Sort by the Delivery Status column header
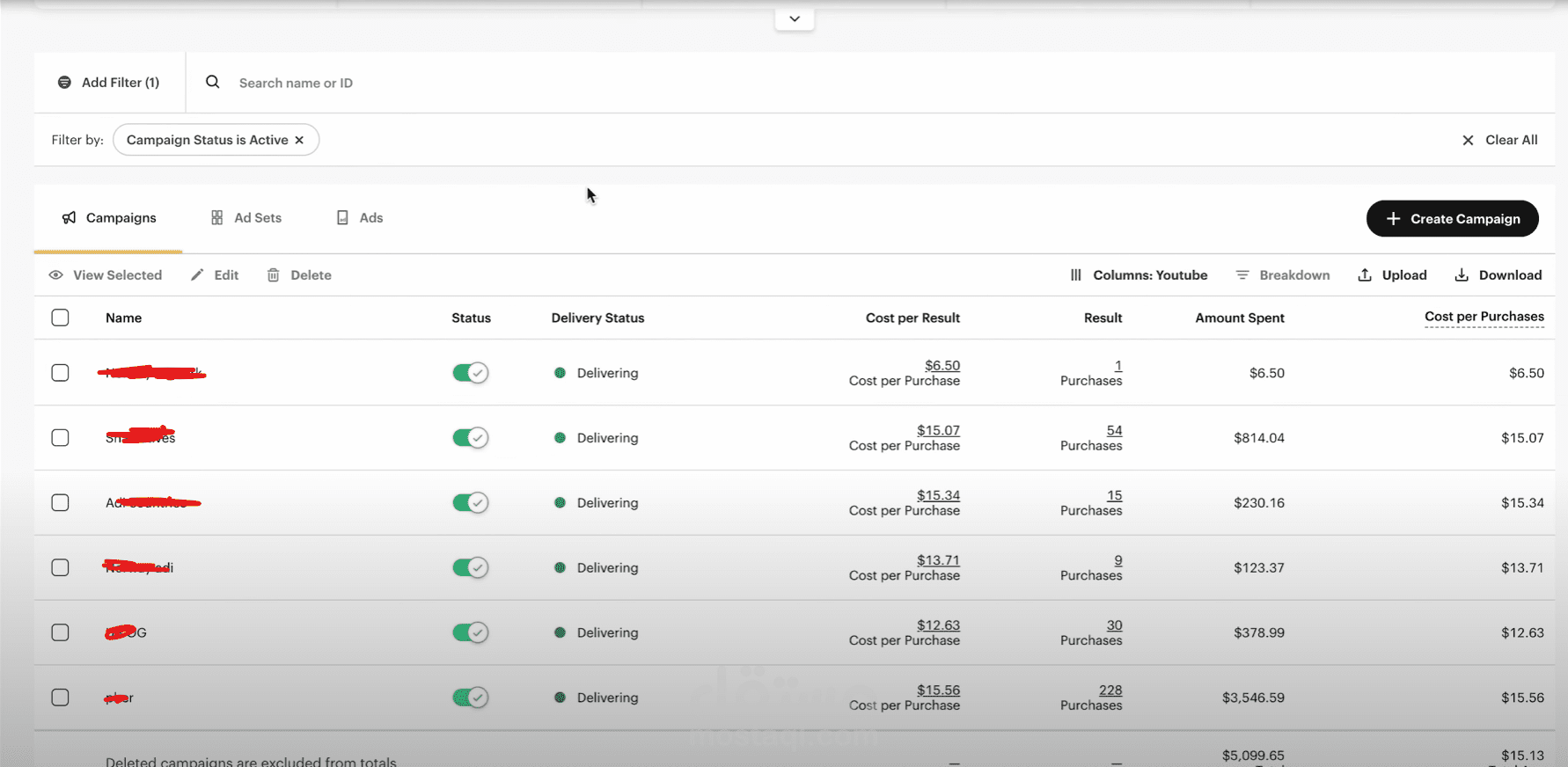This screenshot has height=767, width=1568. tap(597, 318)
